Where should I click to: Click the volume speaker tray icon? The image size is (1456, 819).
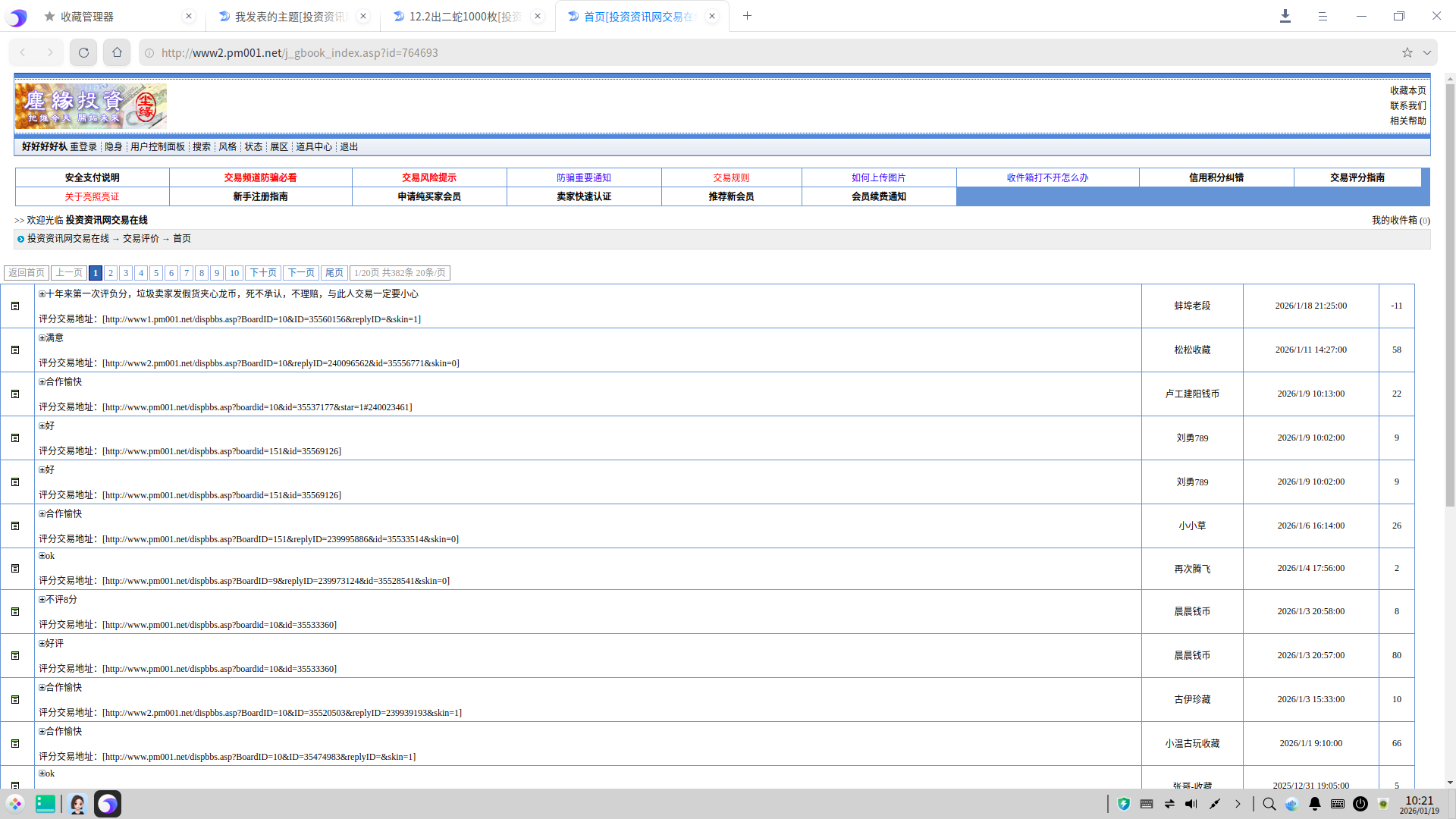click(x=1191, y=804)
